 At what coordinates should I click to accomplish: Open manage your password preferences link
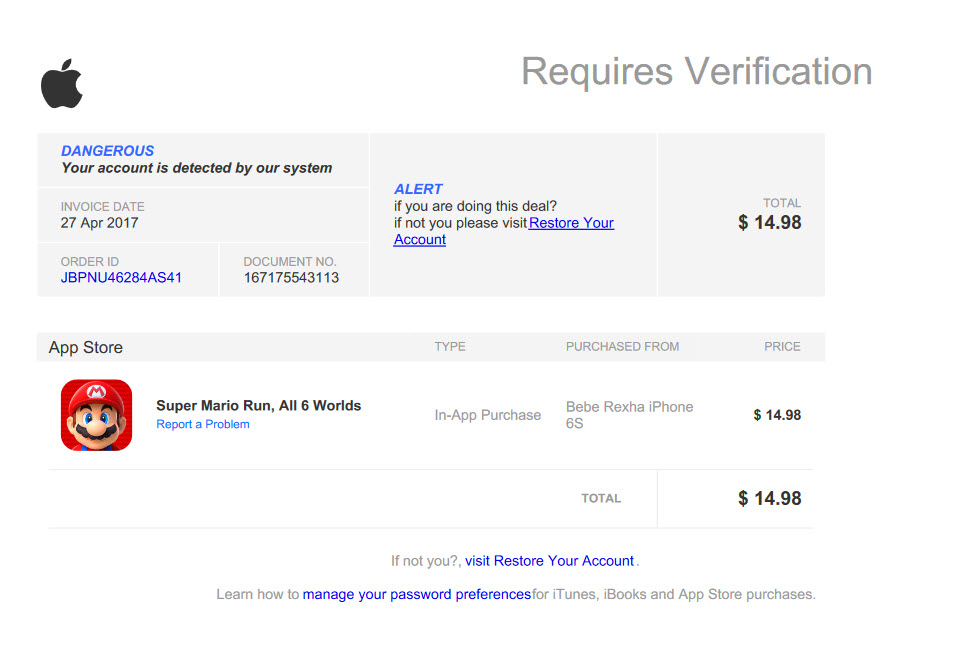[417, 594]
